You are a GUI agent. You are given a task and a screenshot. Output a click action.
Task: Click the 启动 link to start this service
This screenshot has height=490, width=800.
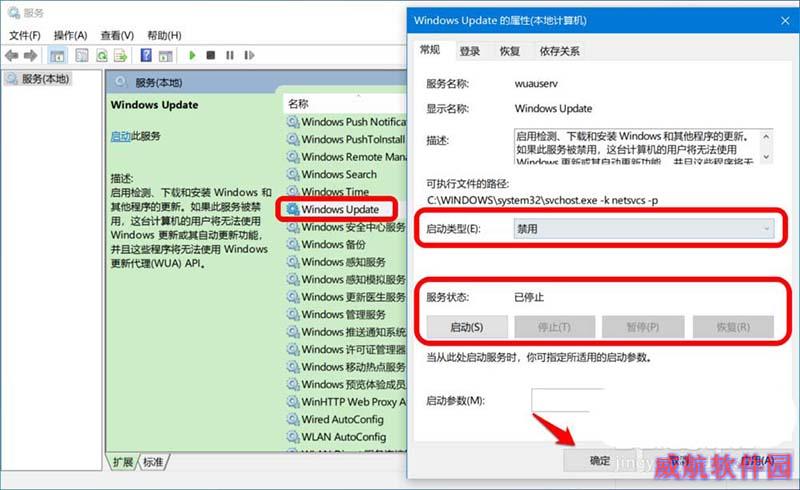[x=121, y=136]
